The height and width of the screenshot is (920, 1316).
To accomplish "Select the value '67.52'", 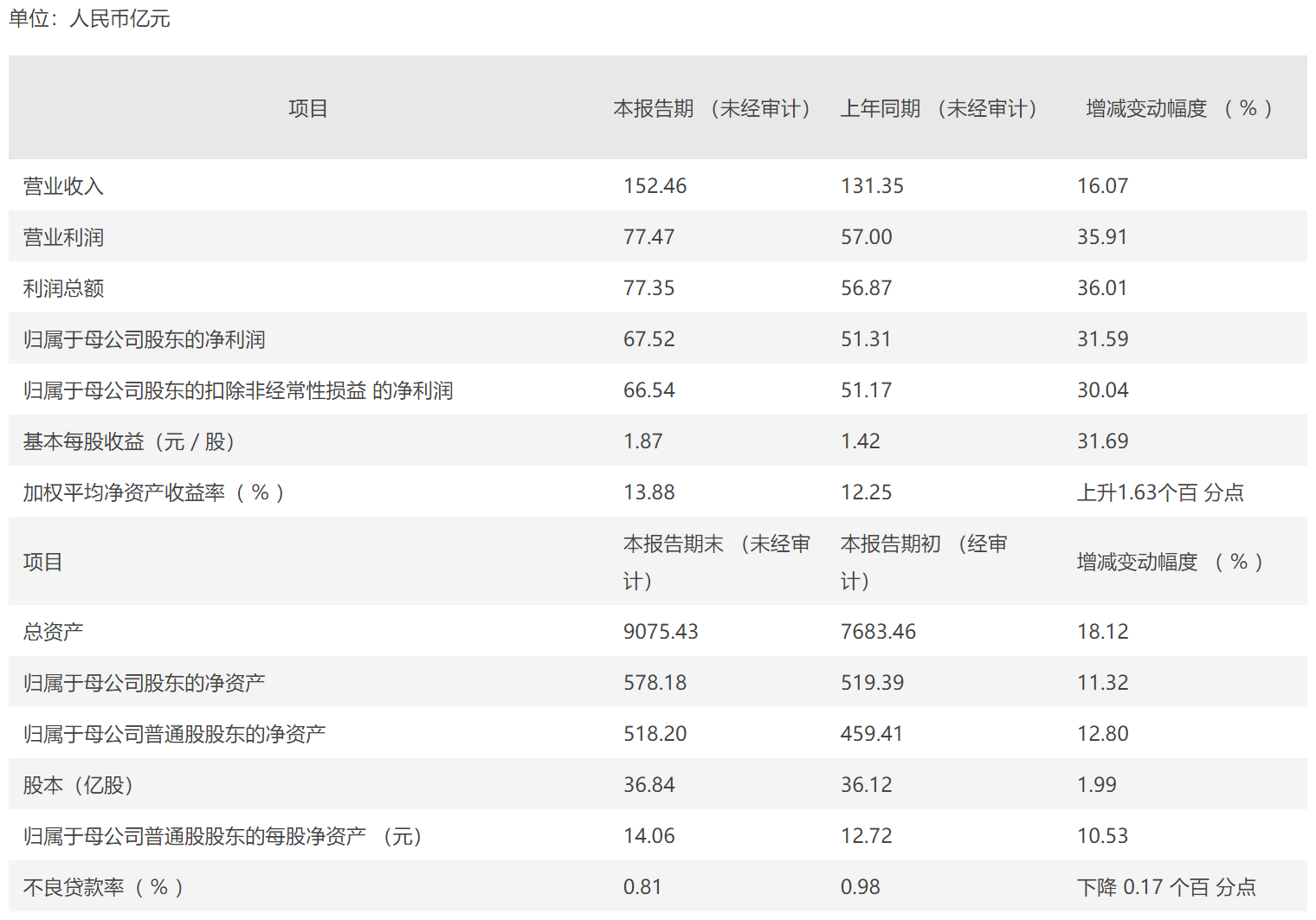I will 648,339.
